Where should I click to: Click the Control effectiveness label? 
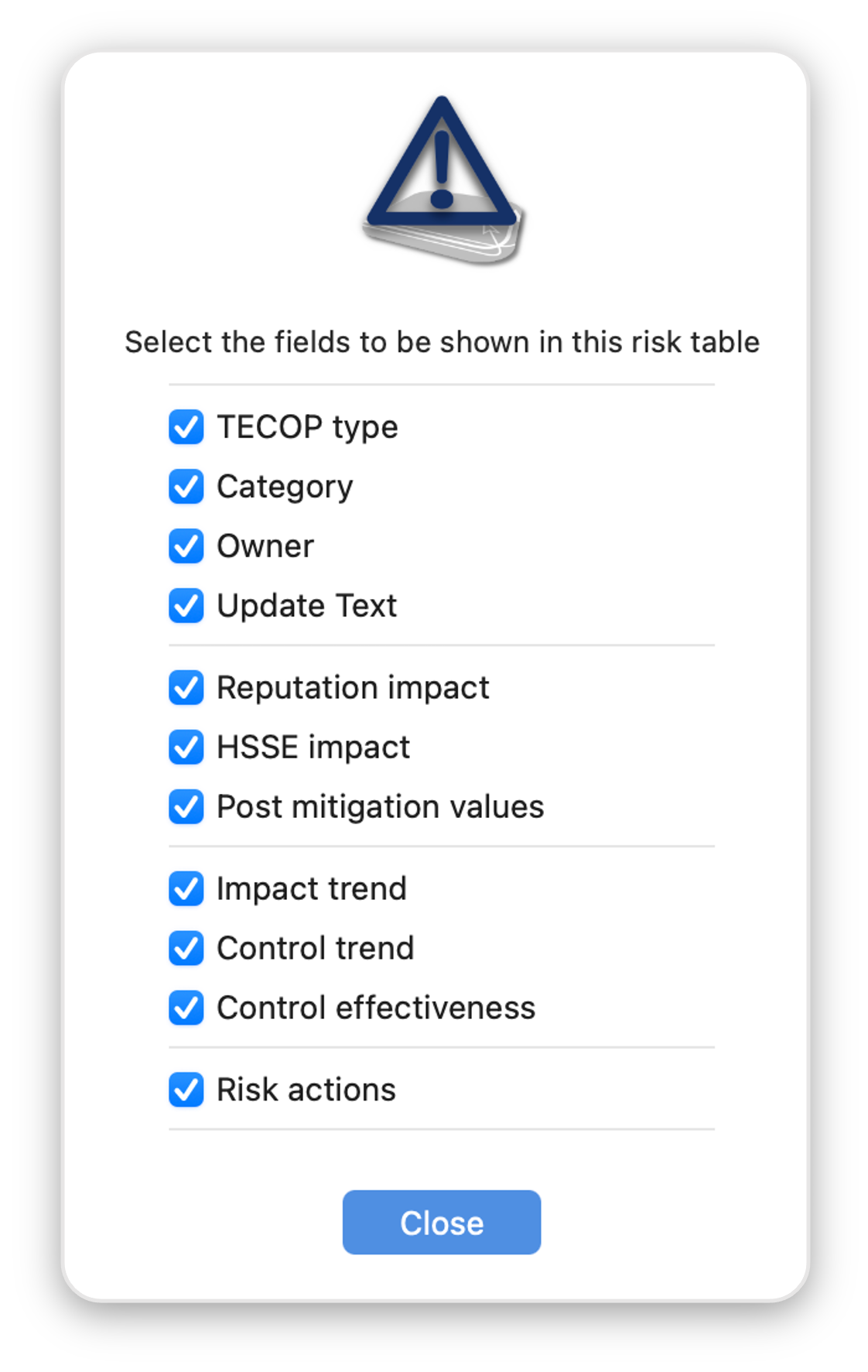click(x=375, y=1008)
